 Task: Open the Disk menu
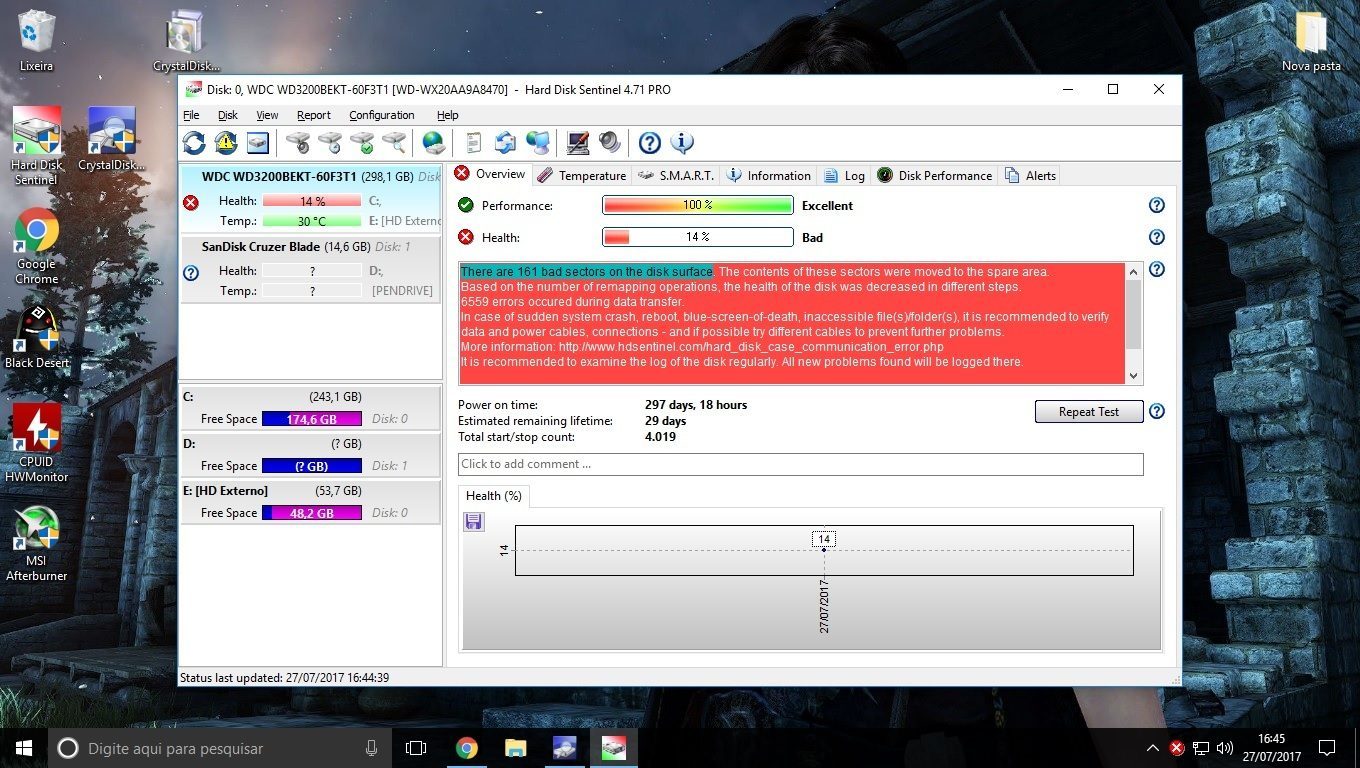228,115
